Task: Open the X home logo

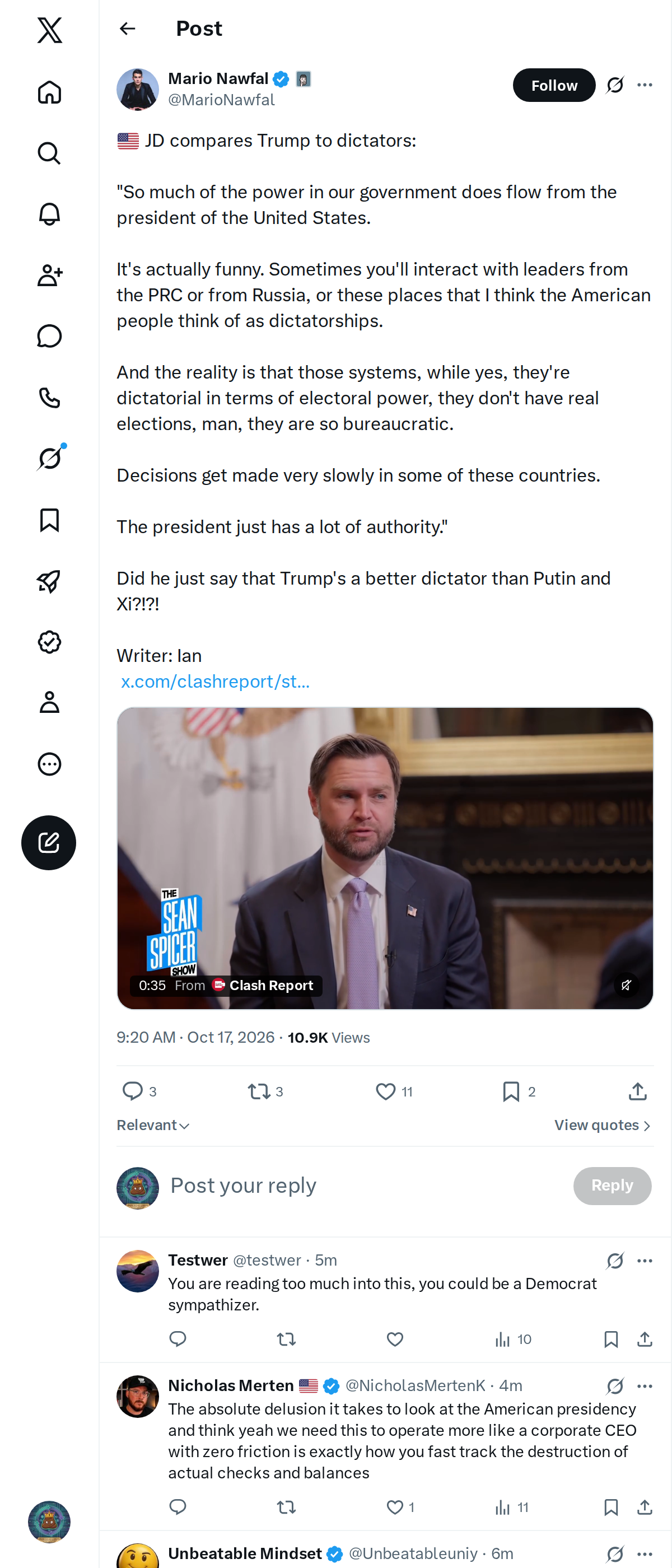Action: click(x=49, y=30)
